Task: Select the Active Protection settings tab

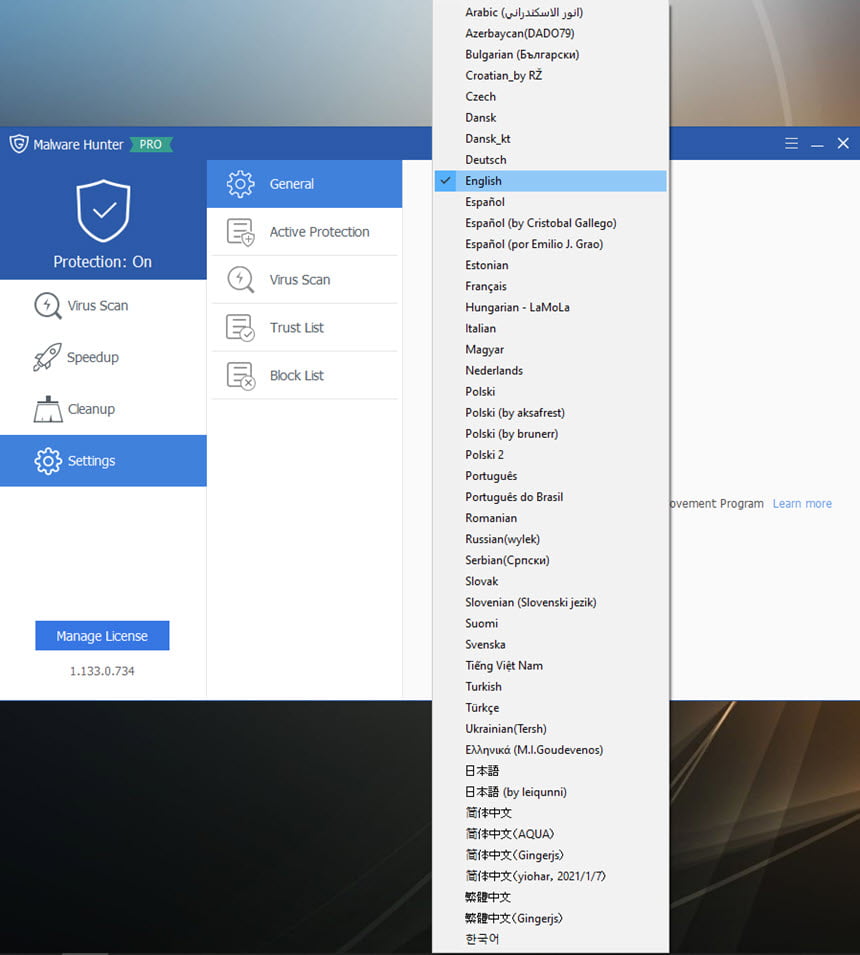Action: point(305,232)
